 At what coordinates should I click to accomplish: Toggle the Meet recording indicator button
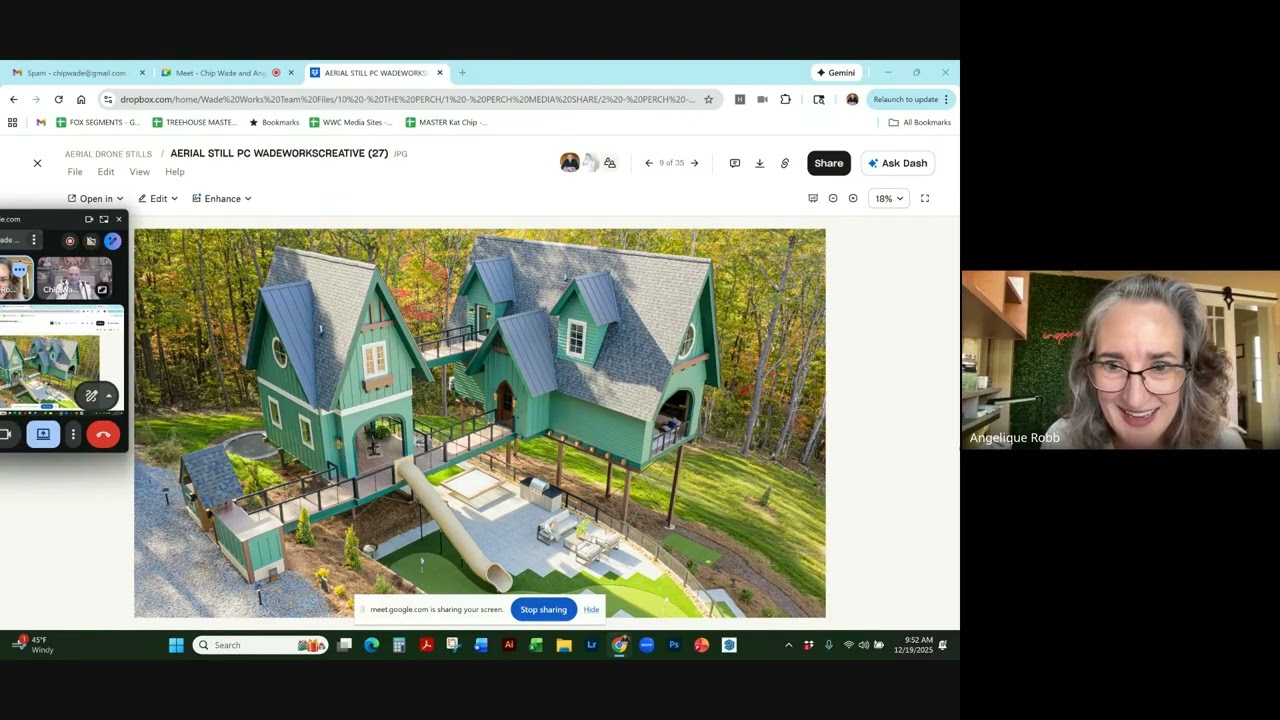coord(69,240)
